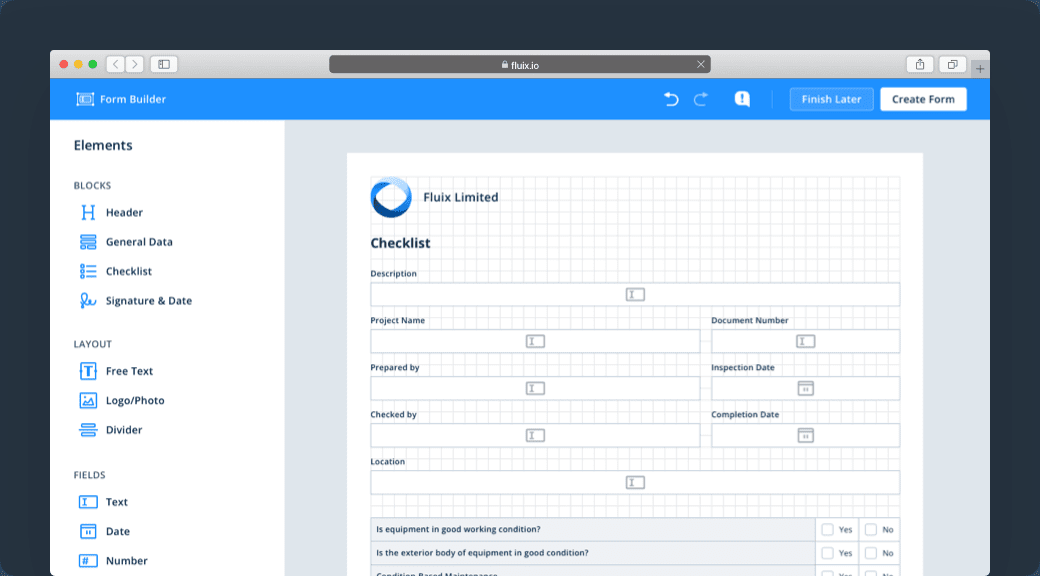
Task: Select the General Data label
Action: click(139, 242)
